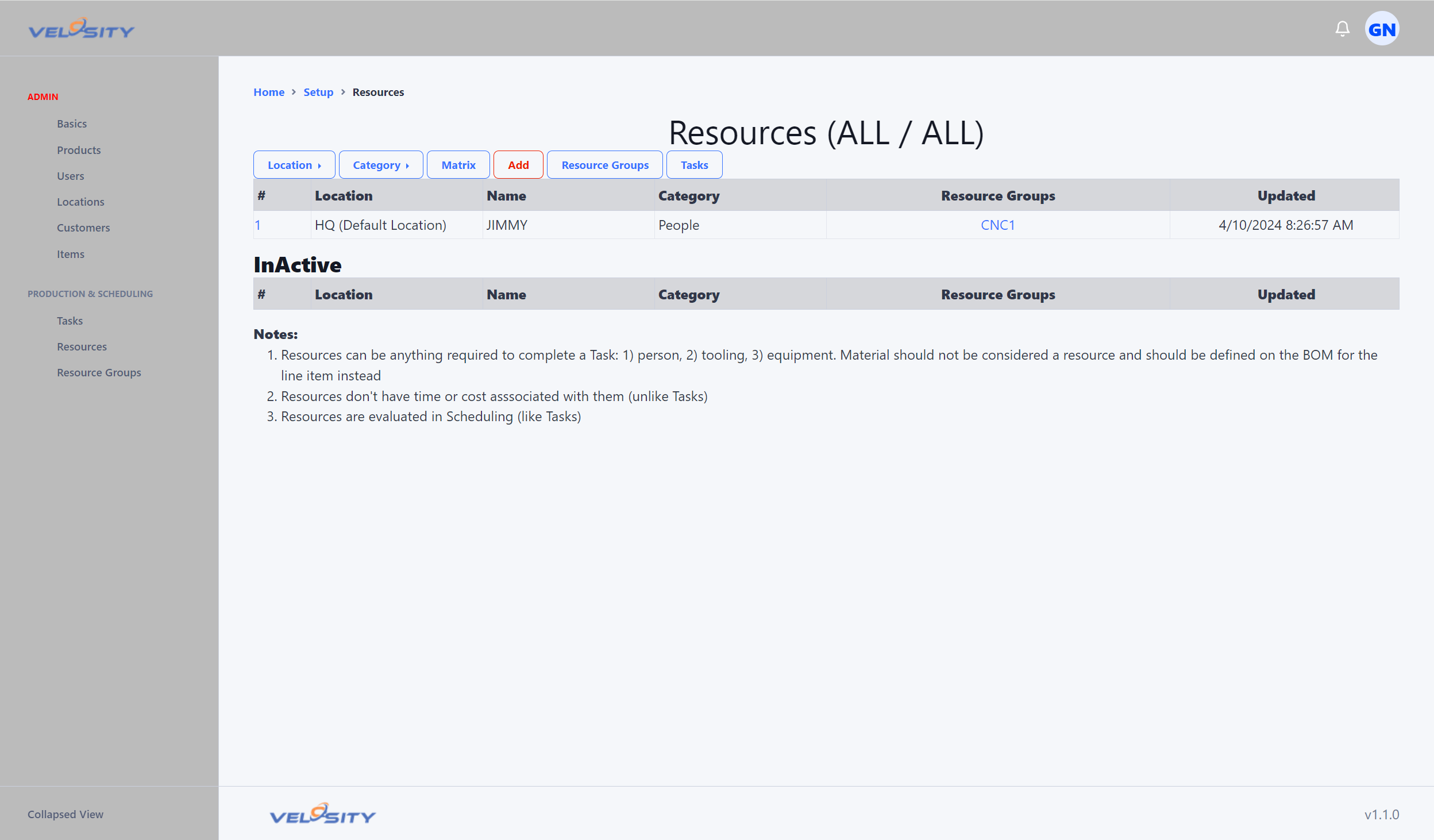Go to the Setup breadcrumb link
1434x840 pixels.
(x=318, y=92)
